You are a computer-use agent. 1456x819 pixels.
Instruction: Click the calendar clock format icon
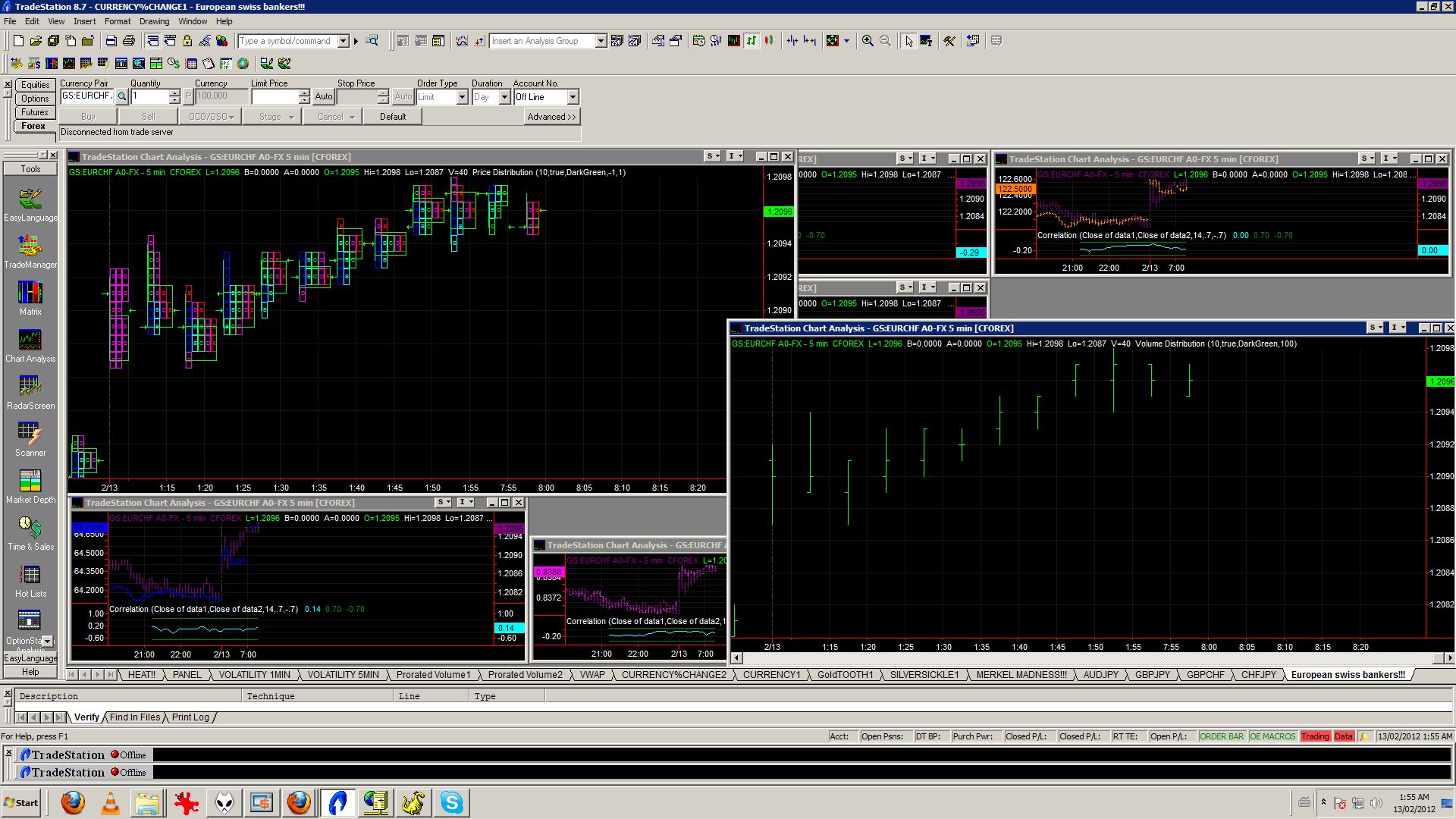699,41
